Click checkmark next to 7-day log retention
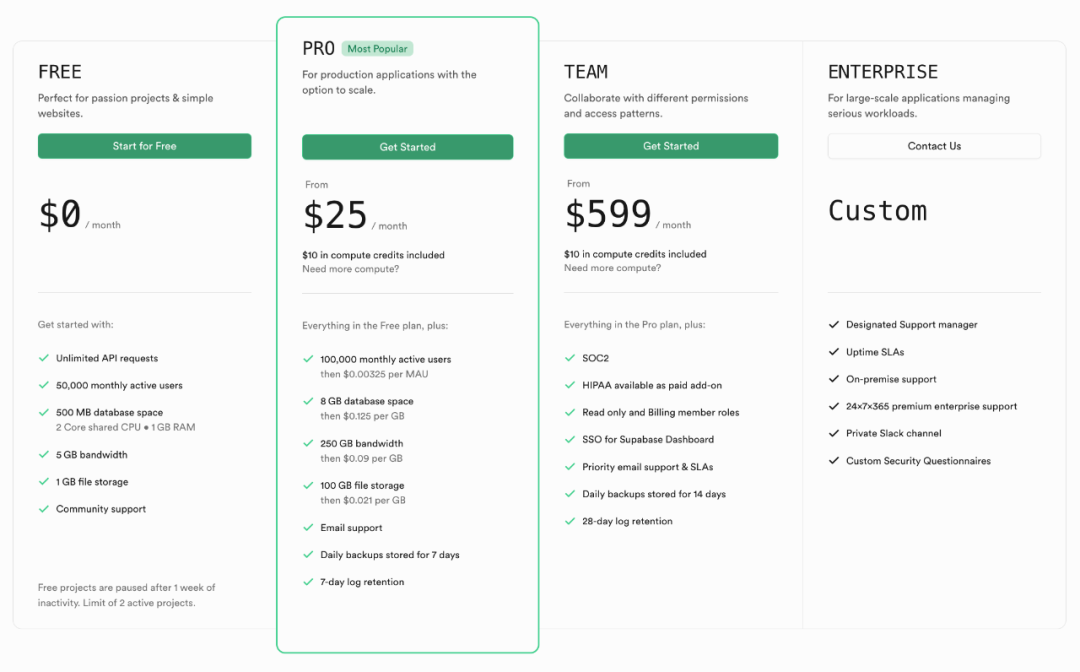Image resolution: width=1080 pixels, height=672 pixels. [x=308, y=582]
